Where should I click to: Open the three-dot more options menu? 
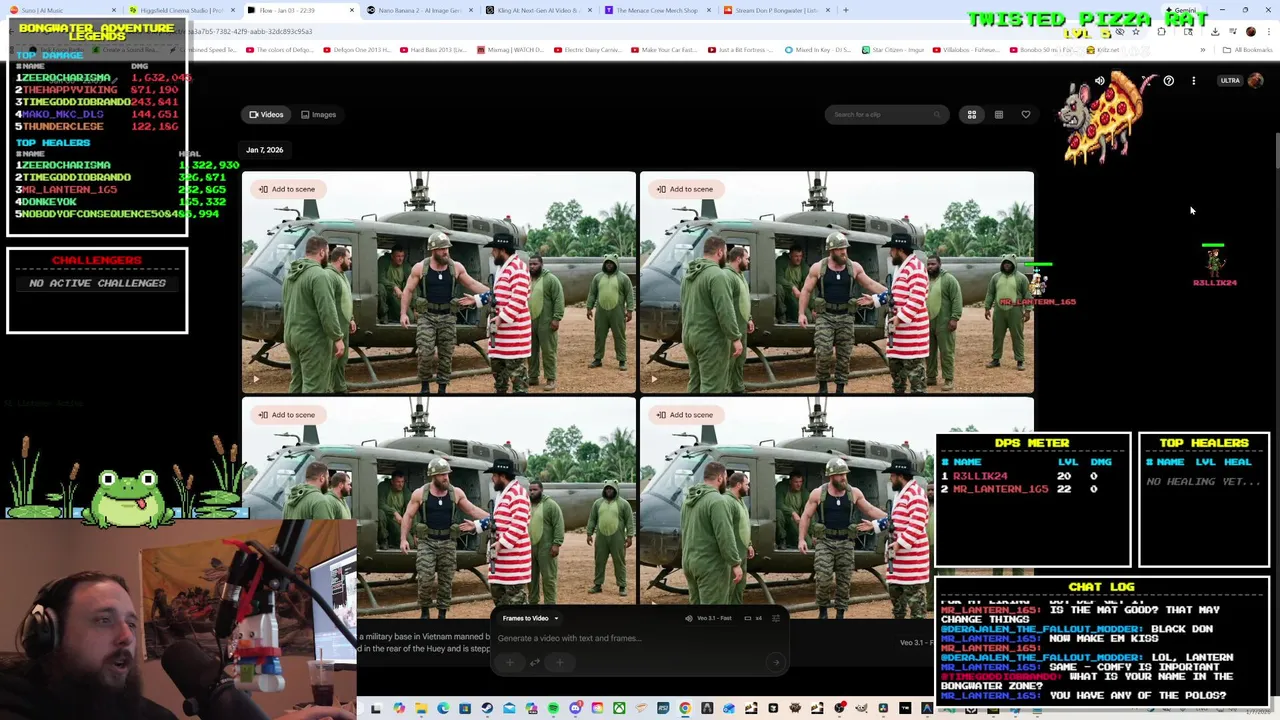coord(1193,81)
